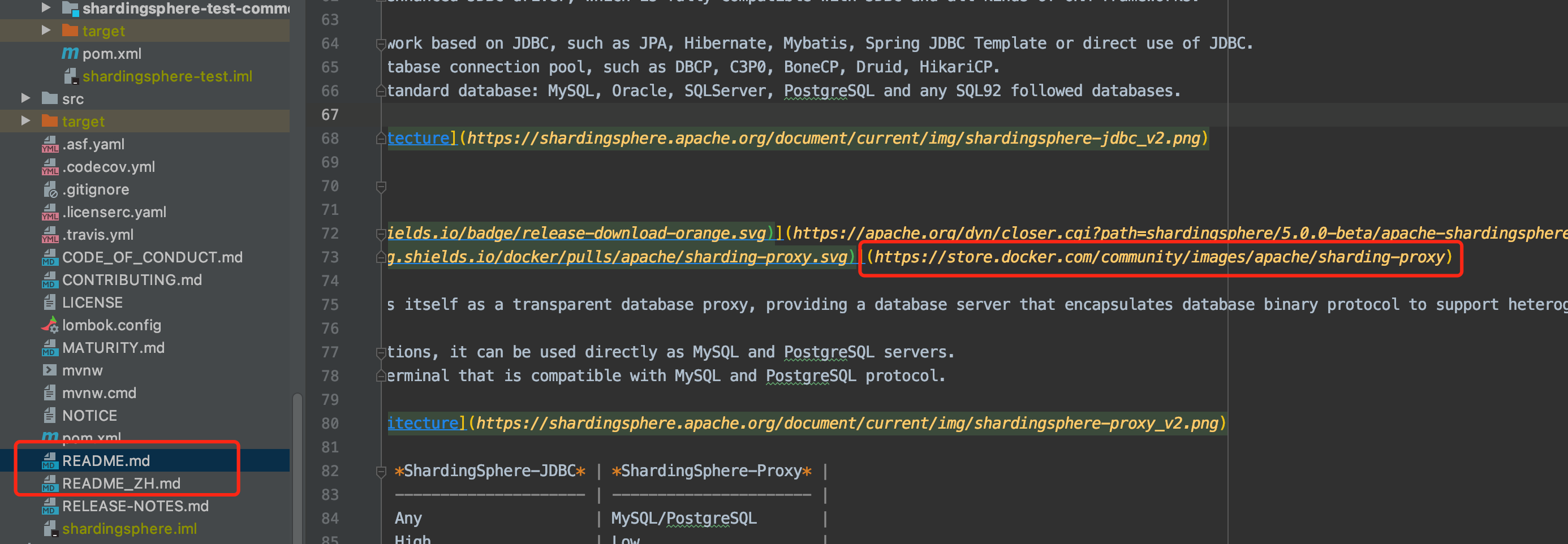Click the project tree vertical scrollbar
The height and width of the screenshot is (544, 1568).
click(297, 469)
